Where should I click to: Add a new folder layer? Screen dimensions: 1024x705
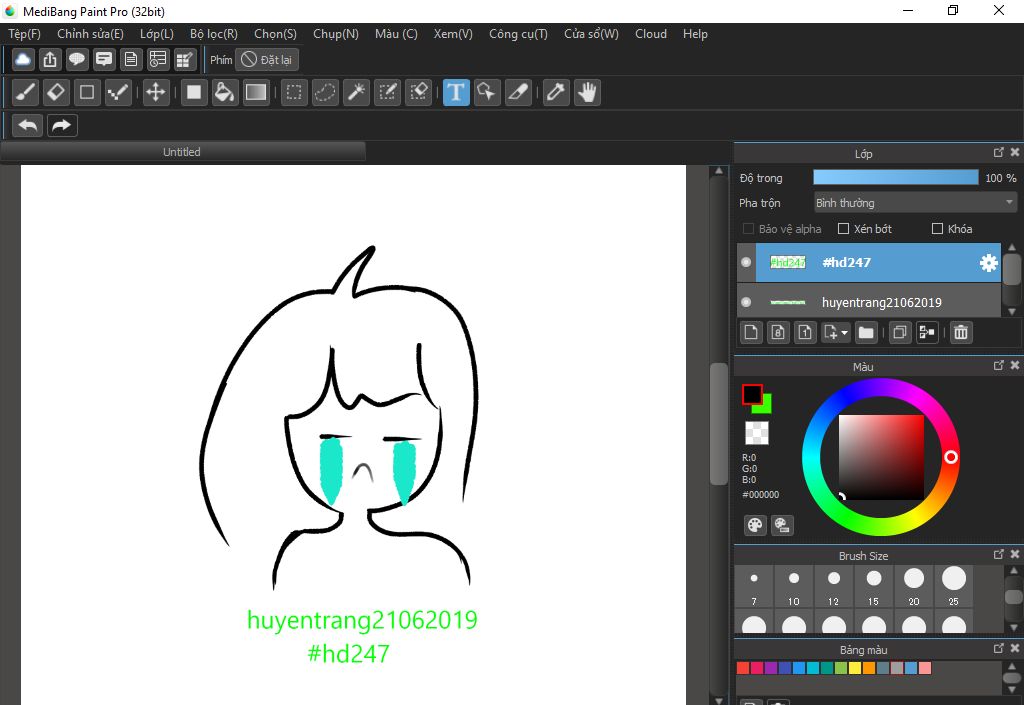click(x=866, y=332)
